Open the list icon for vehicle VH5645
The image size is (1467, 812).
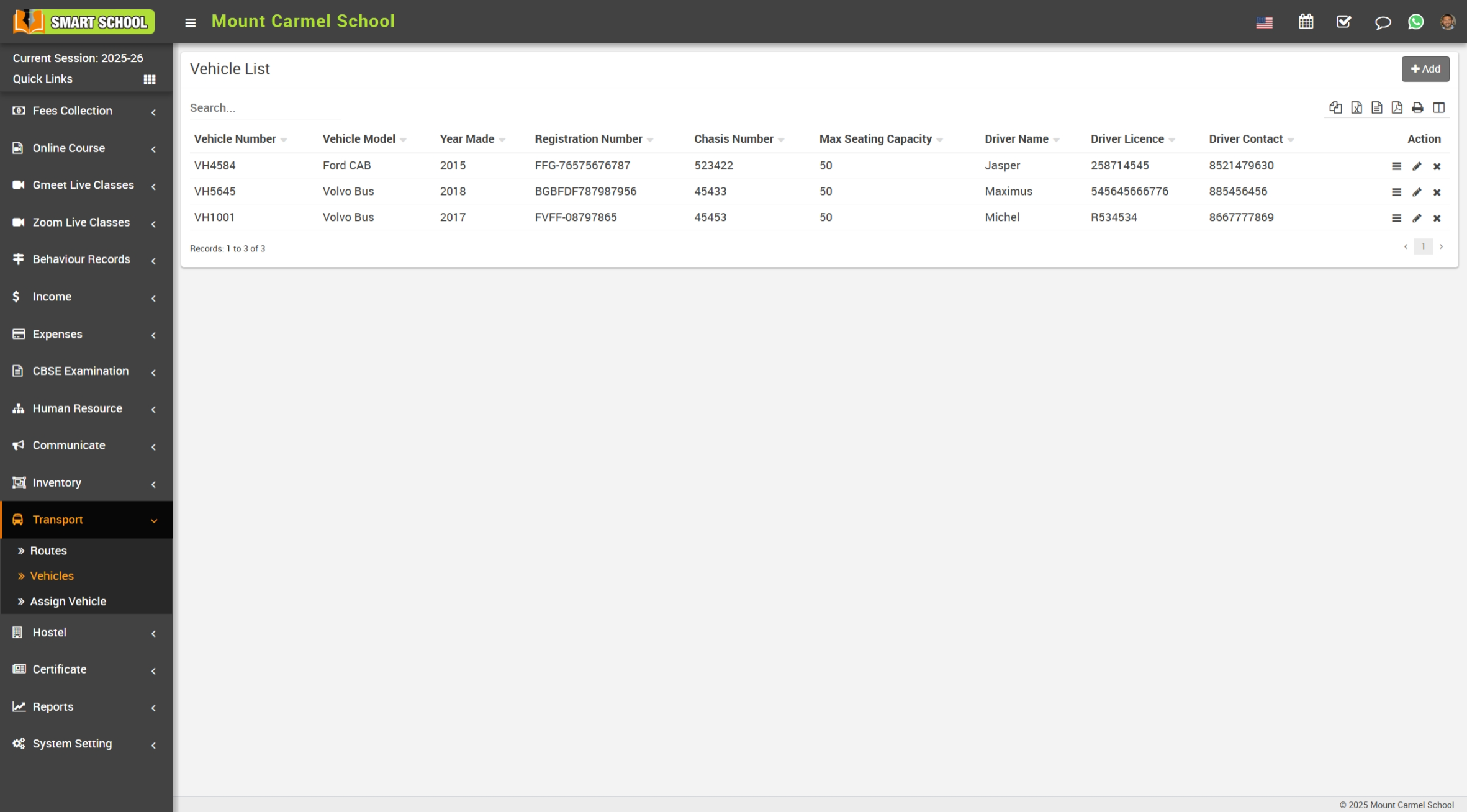1396,192
